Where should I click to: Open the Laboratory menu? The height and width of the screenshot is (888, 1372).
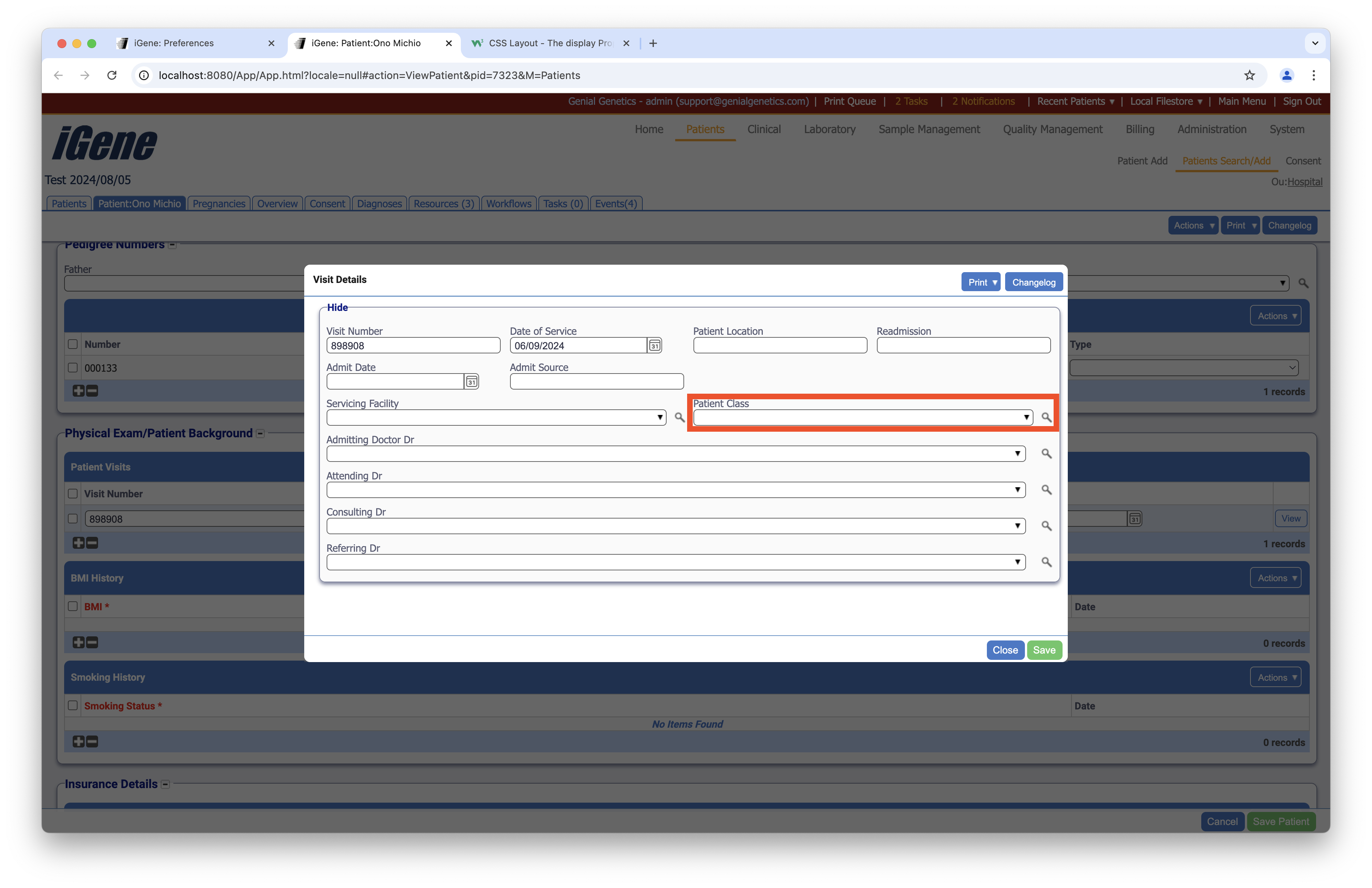[829, 130]
